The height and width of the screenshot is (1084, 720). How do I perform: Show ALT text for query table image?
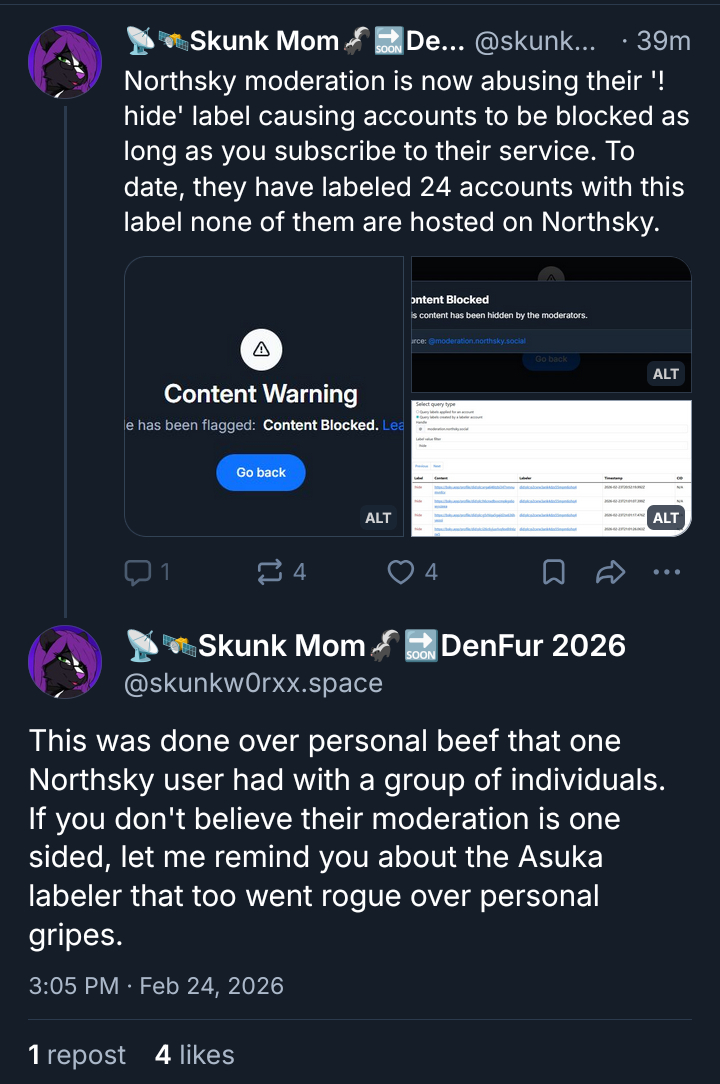click(x=665, y=517)
